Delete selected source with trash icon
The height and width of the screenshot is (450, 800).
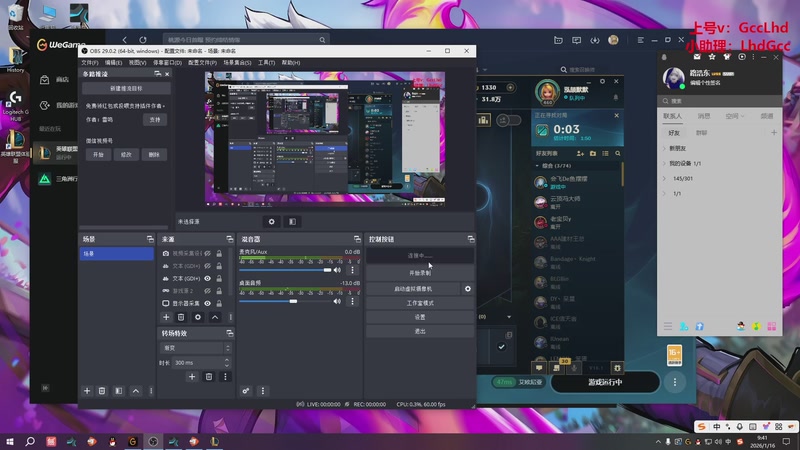(181, 317)
